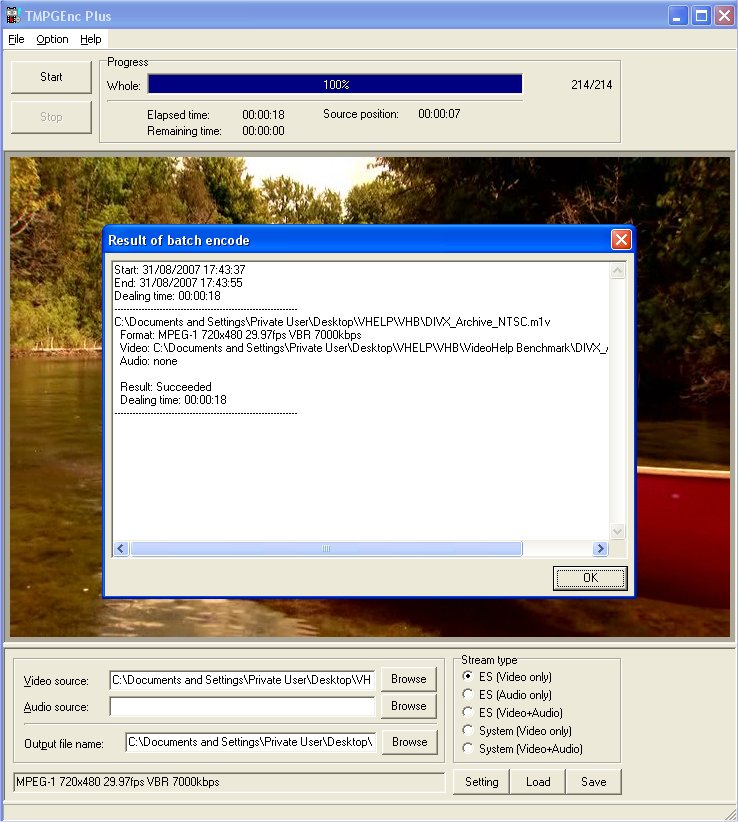
Task: Click the Source position value 00:00:07
Action: 439,114
